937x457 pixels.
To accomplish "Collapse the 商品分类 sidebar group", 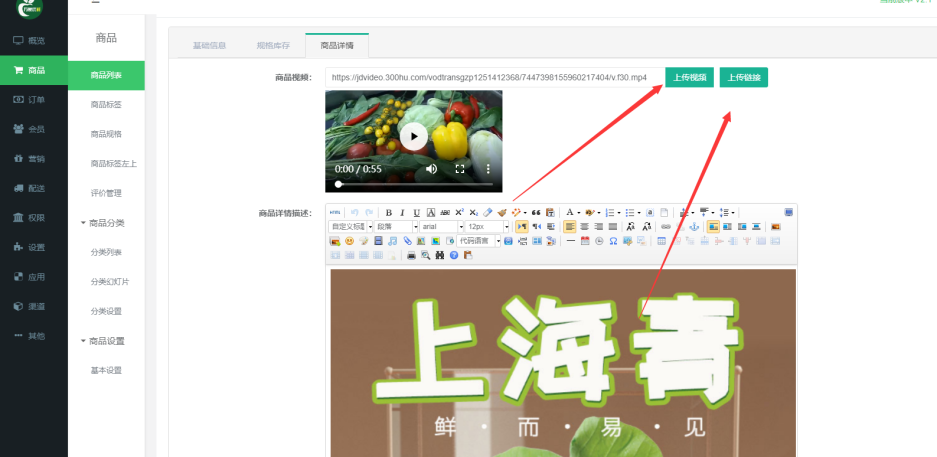I will [102, 223].
